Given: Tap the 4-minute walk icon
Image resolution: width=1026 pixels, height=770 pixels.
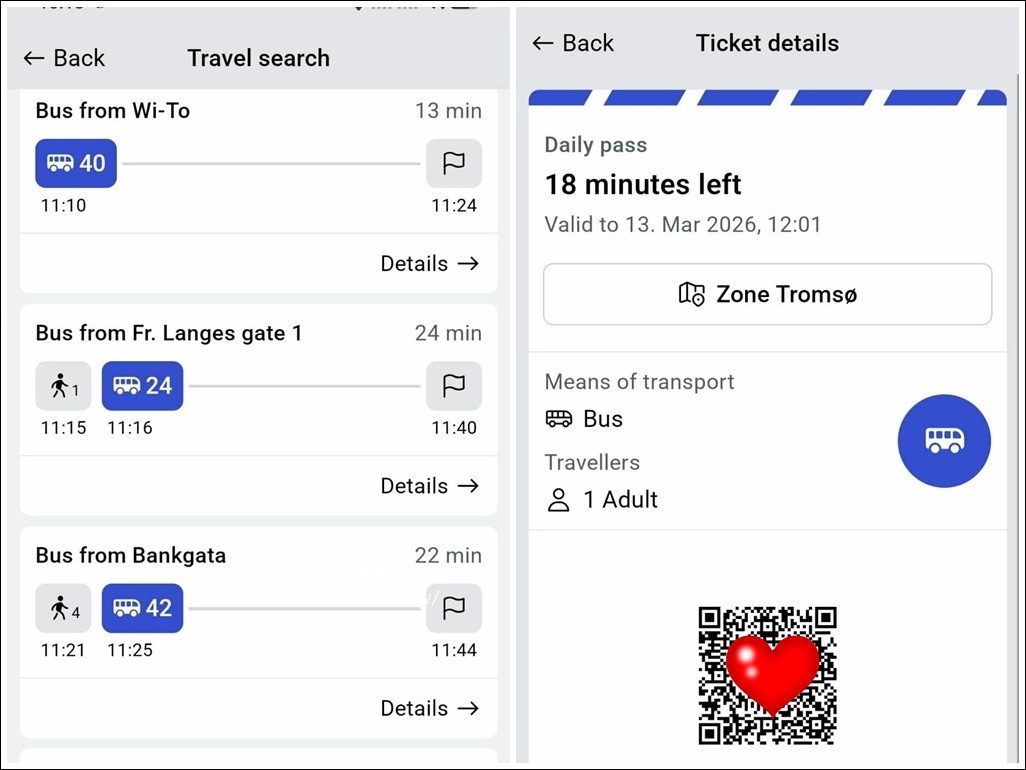Looking at the screenshot, I should [x=63, y=608].
